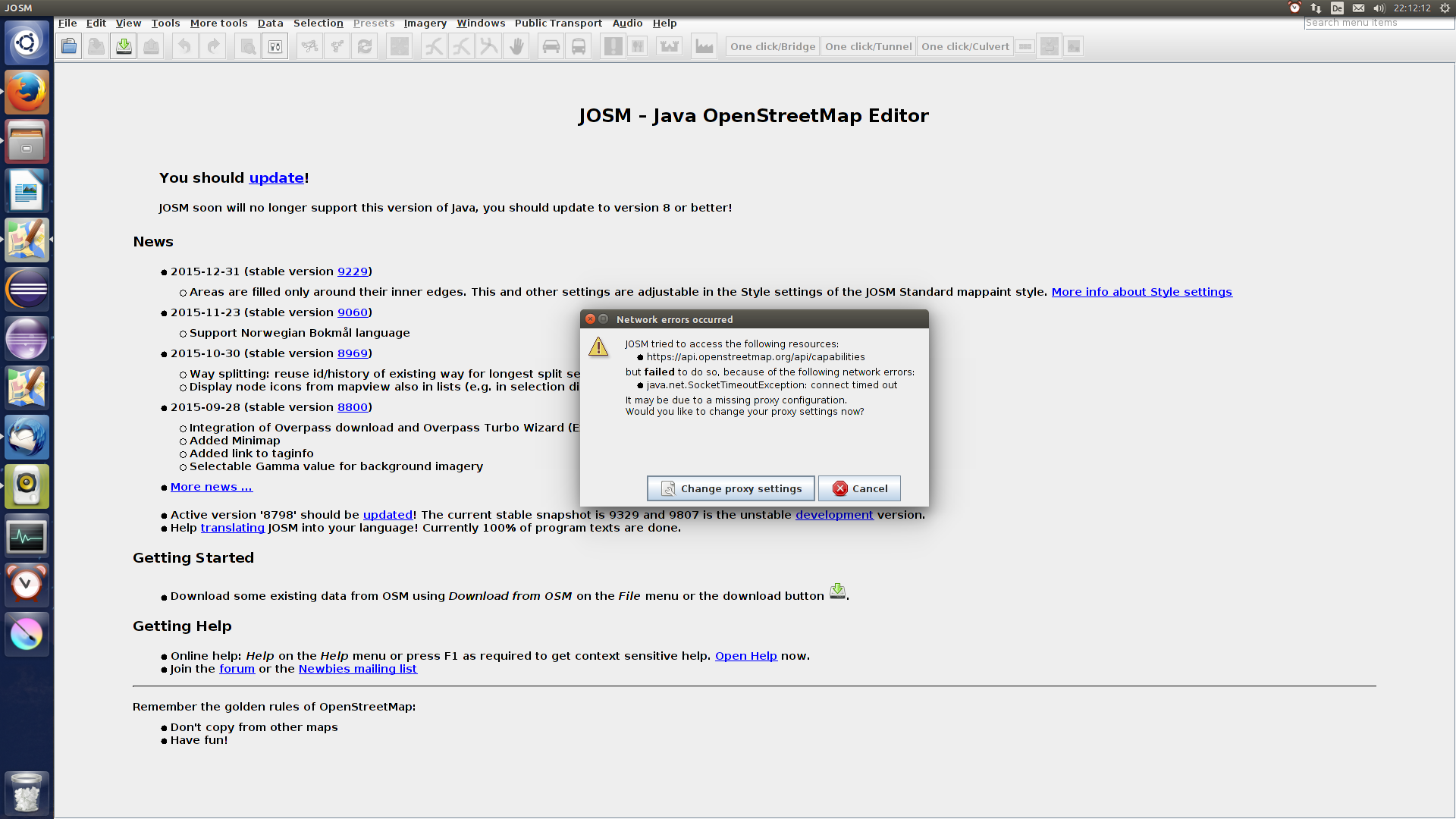Viewport: 1456px width, 819px height.
Task: Click the circular-arrows Update data toolbar icon
Action: 365,46
